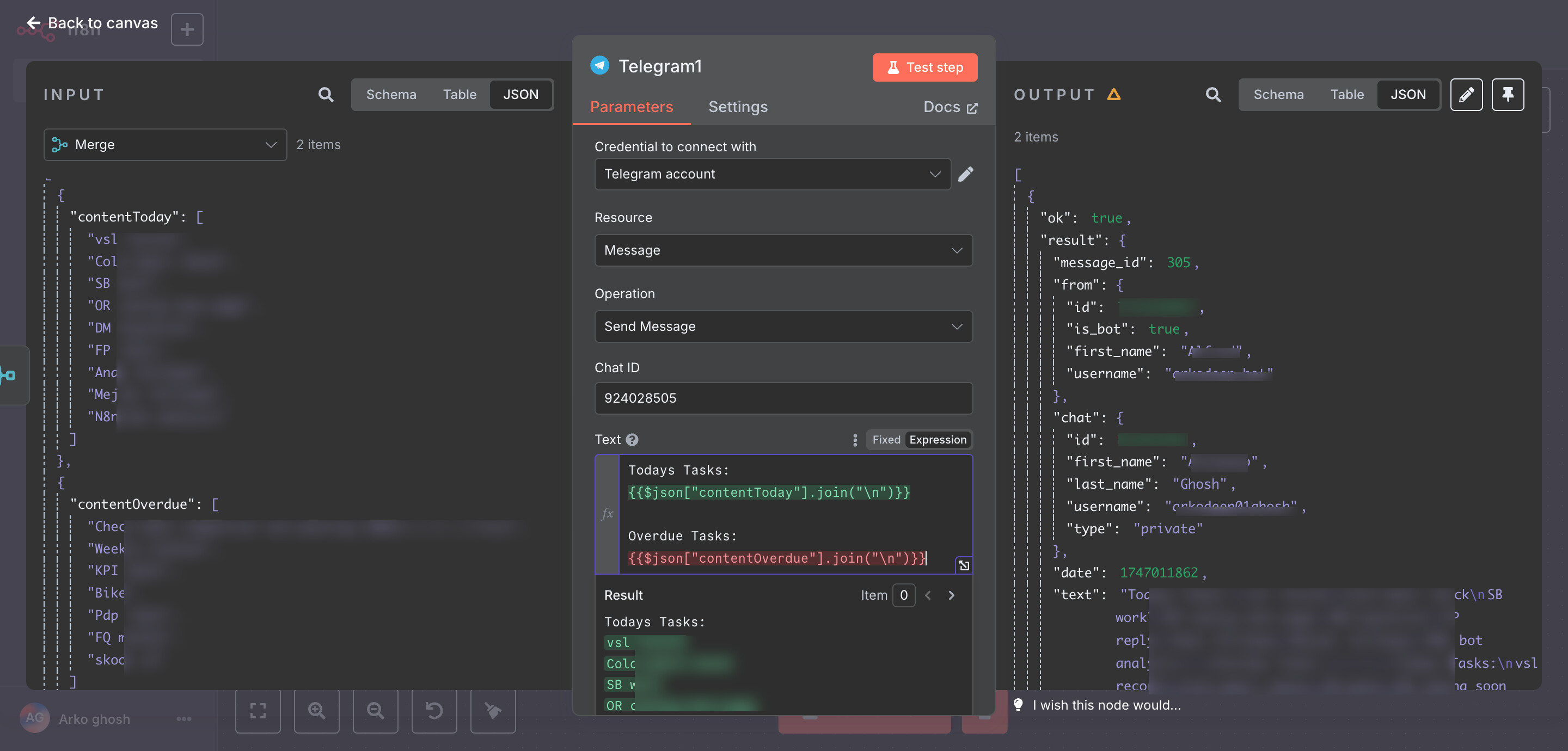Click the contentOverdue join expression

click(x=777, y=558)
